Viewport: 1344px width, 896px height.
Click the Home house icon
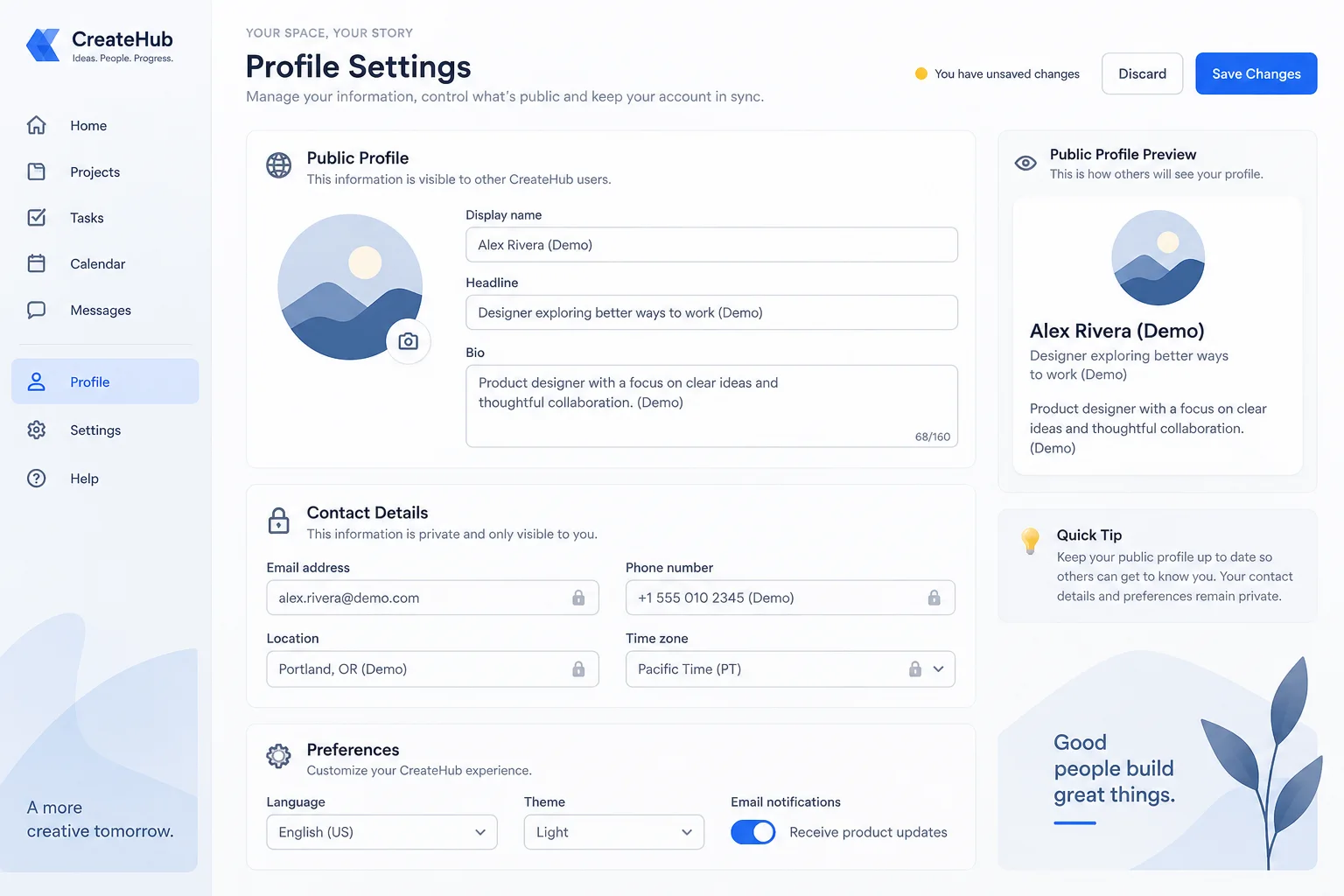pyautogui.click(x=37, y=125)
